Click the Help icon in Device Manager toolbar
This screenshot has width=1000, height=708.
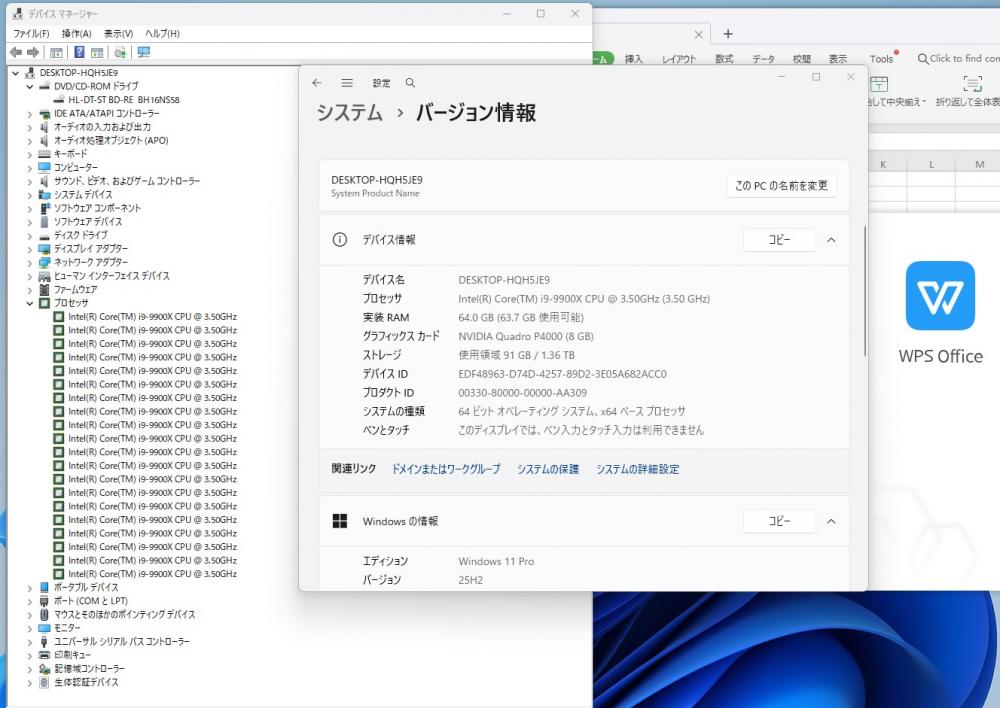pos(79,52)
